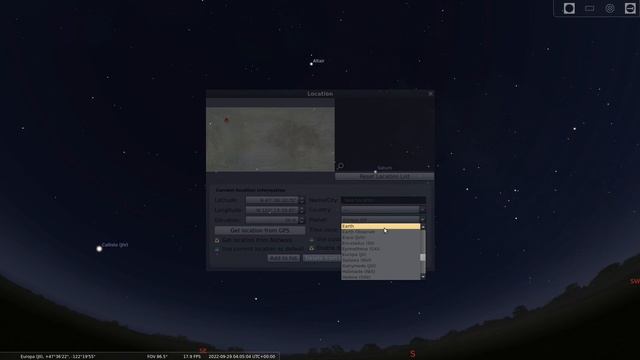Click the Latitude stepper arrows

pyautogui.click(x=302, y=200)
